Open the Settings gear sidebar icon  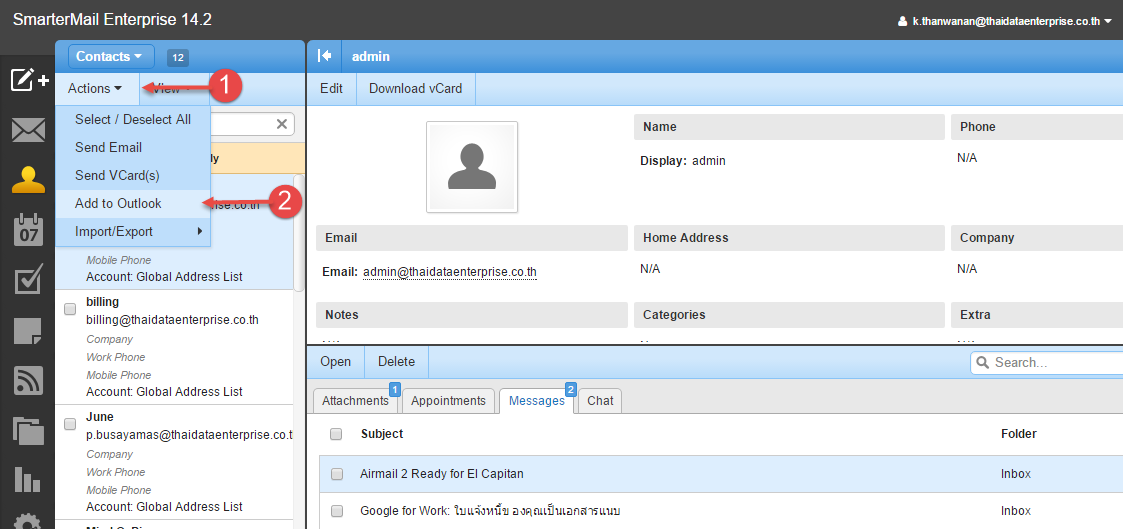29,522
